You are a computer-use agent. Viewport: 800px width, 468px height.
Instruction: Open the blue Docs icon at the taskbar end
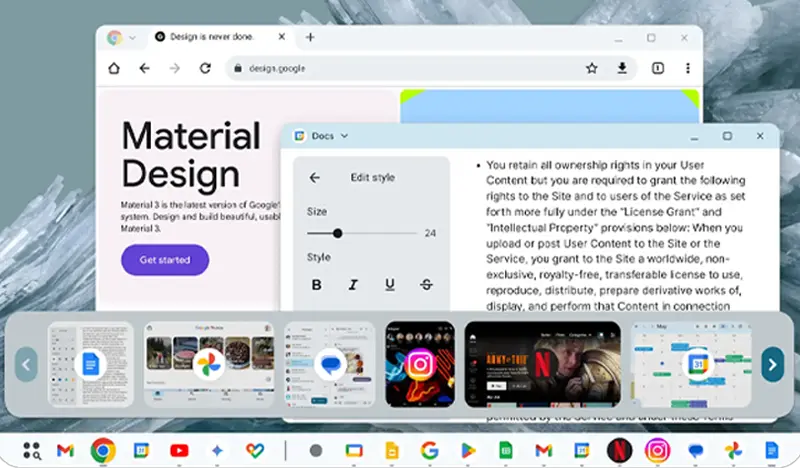point(771,451)
